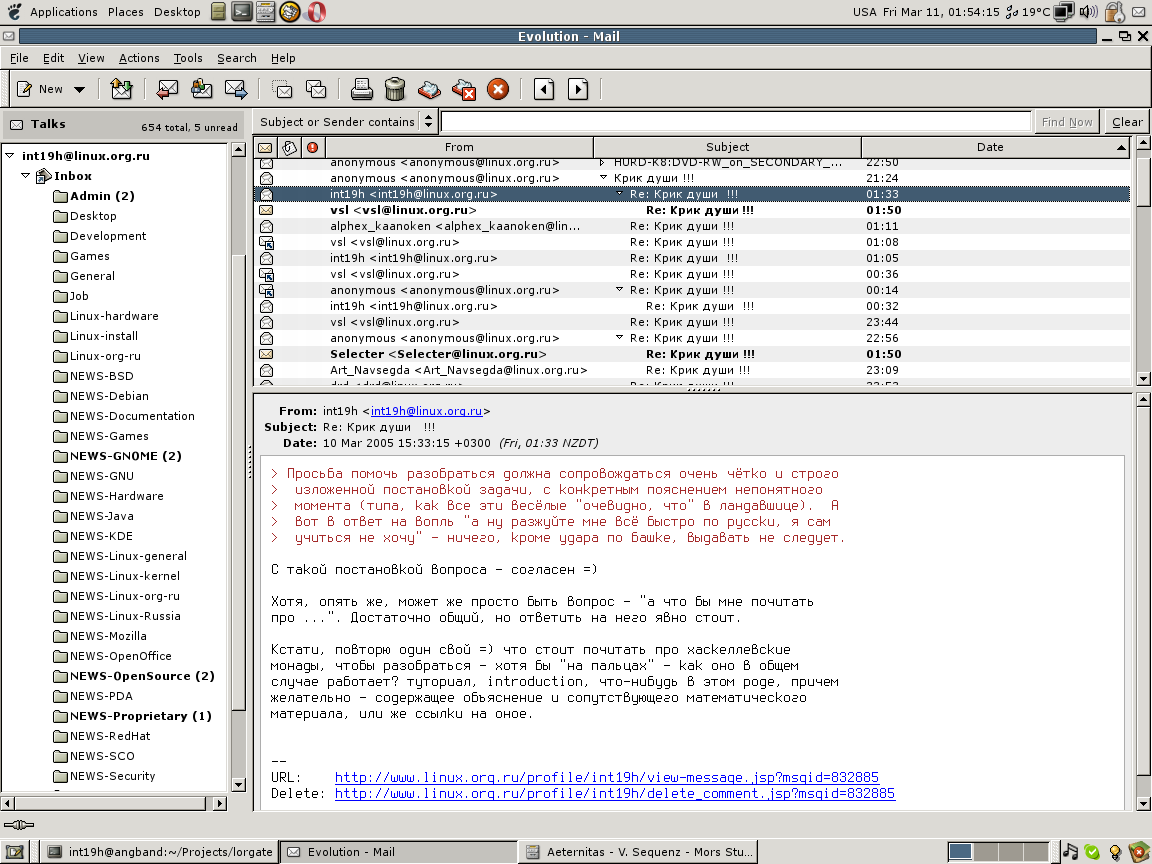Open the globe web browser panel launcher
1152x864 pixels.
[x=290, y=12]
